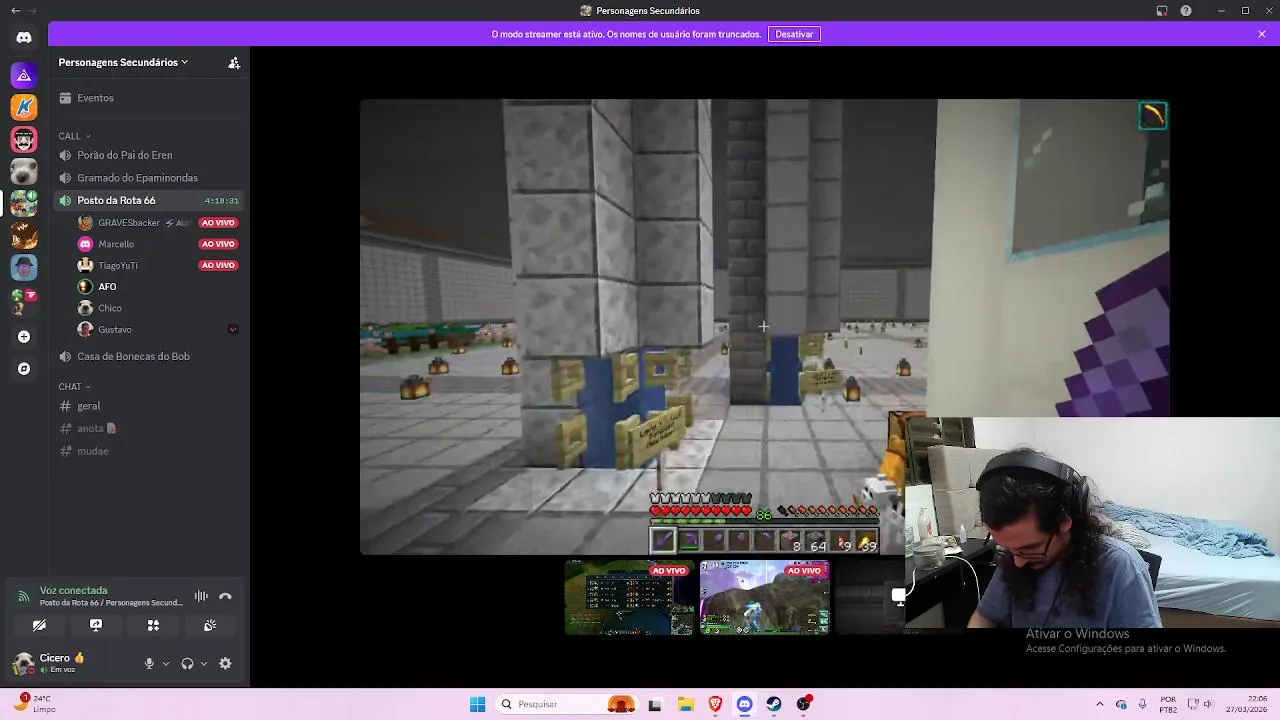1280x720 pixels.
Task: Open user settings gear icon
Action: tap(225, 663)
